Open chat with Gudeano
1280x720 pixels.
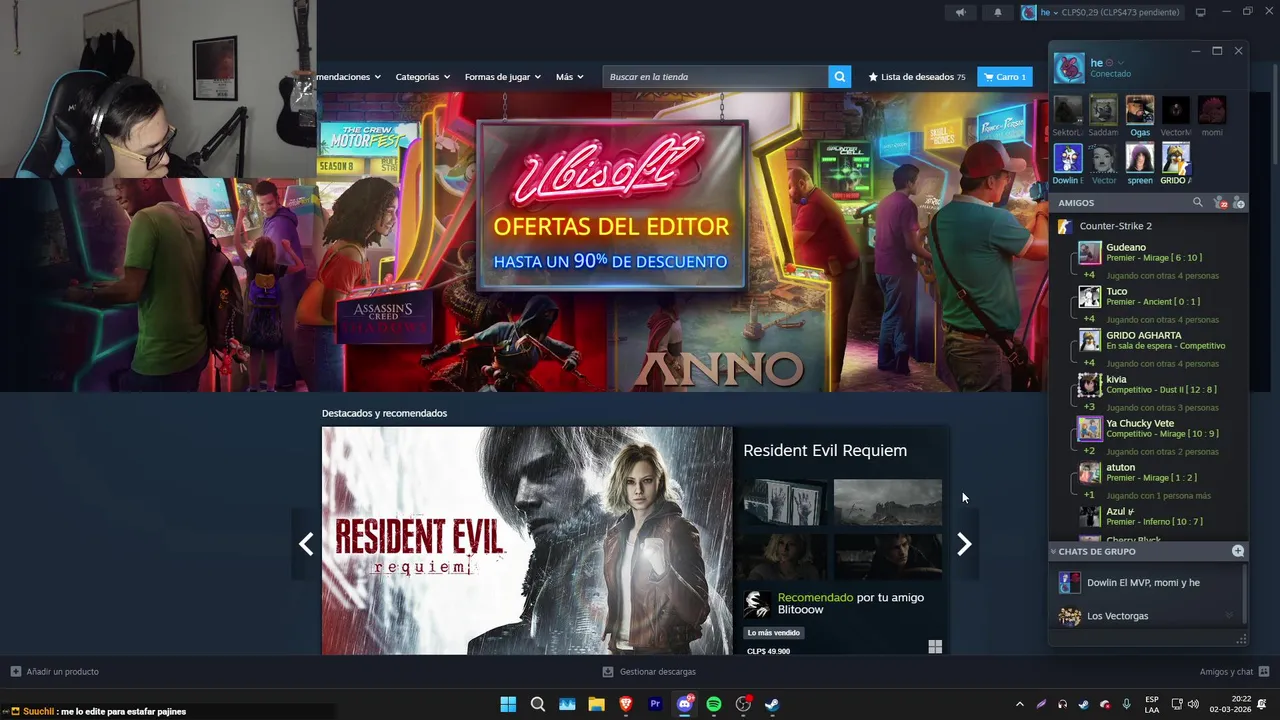pos(1160,252)
